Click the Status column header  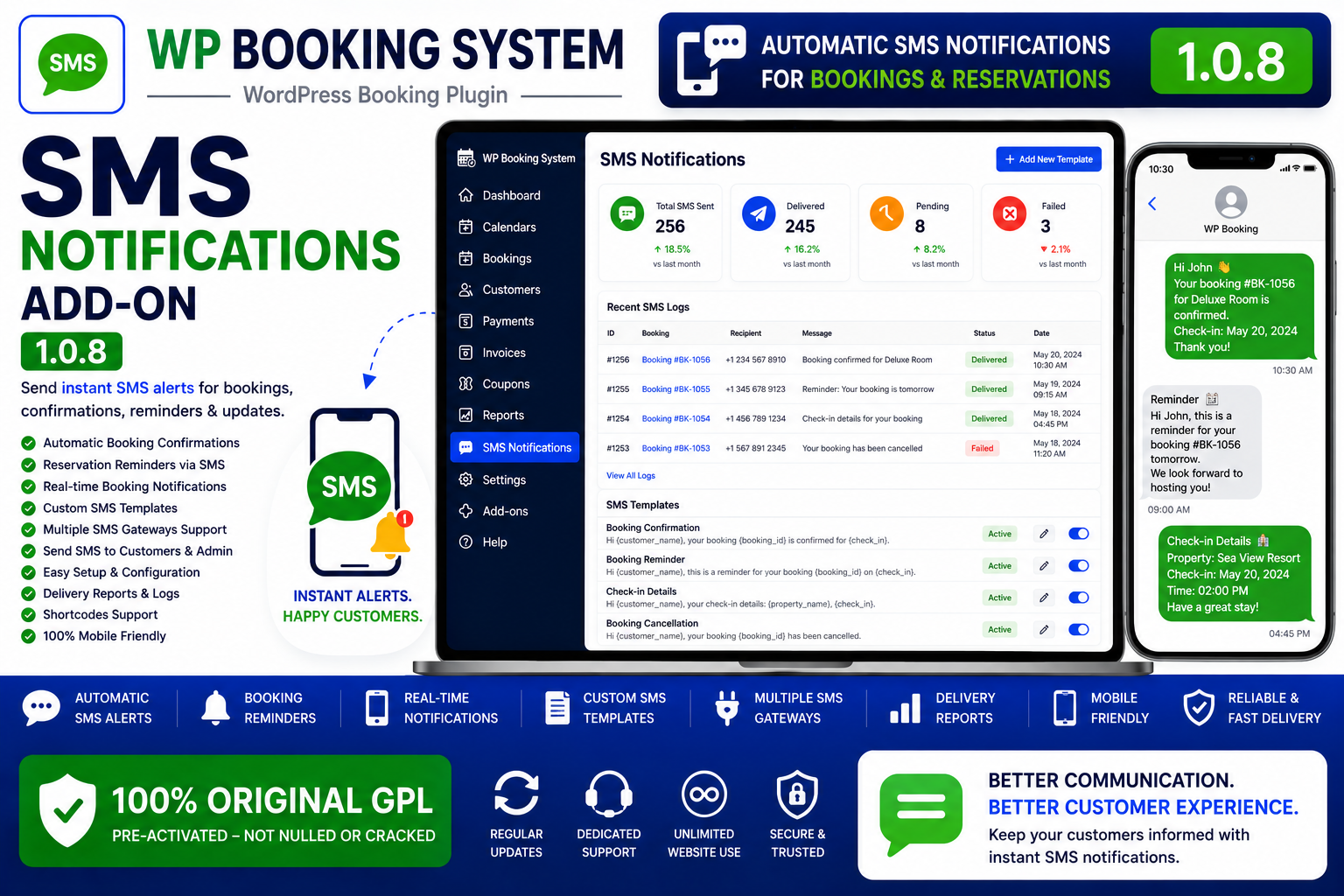click(984, 333)
